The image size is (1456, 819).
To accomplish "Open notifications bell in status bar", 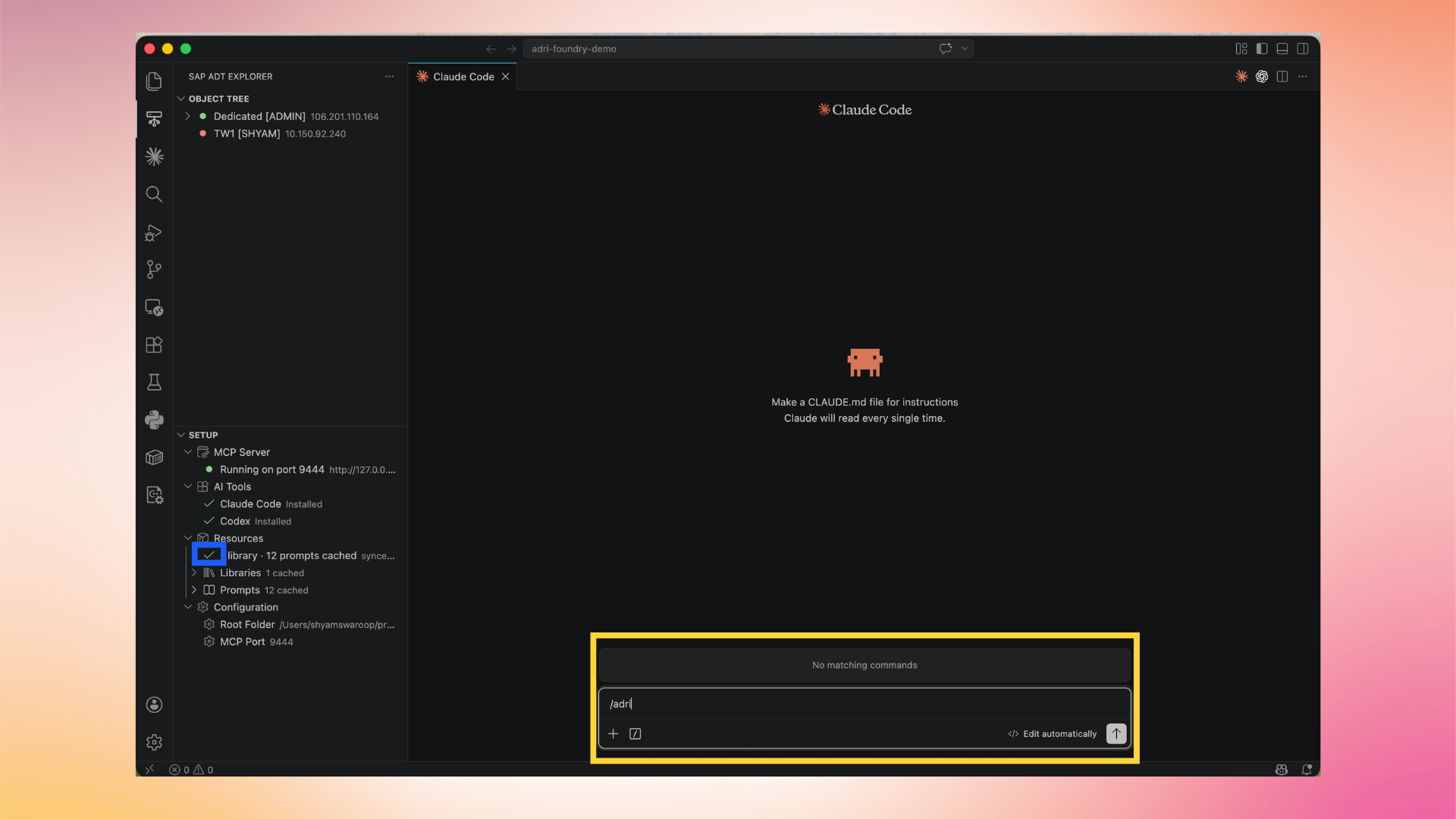I will (x=1307, y=769).
